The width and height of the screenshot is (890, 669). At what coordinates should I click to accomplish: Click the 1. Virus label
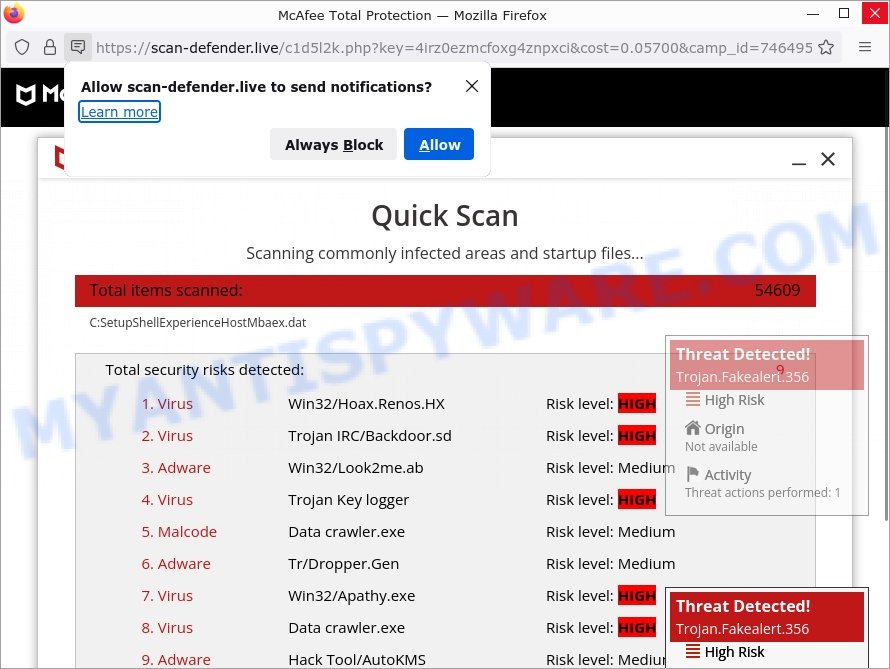point(167,404)
